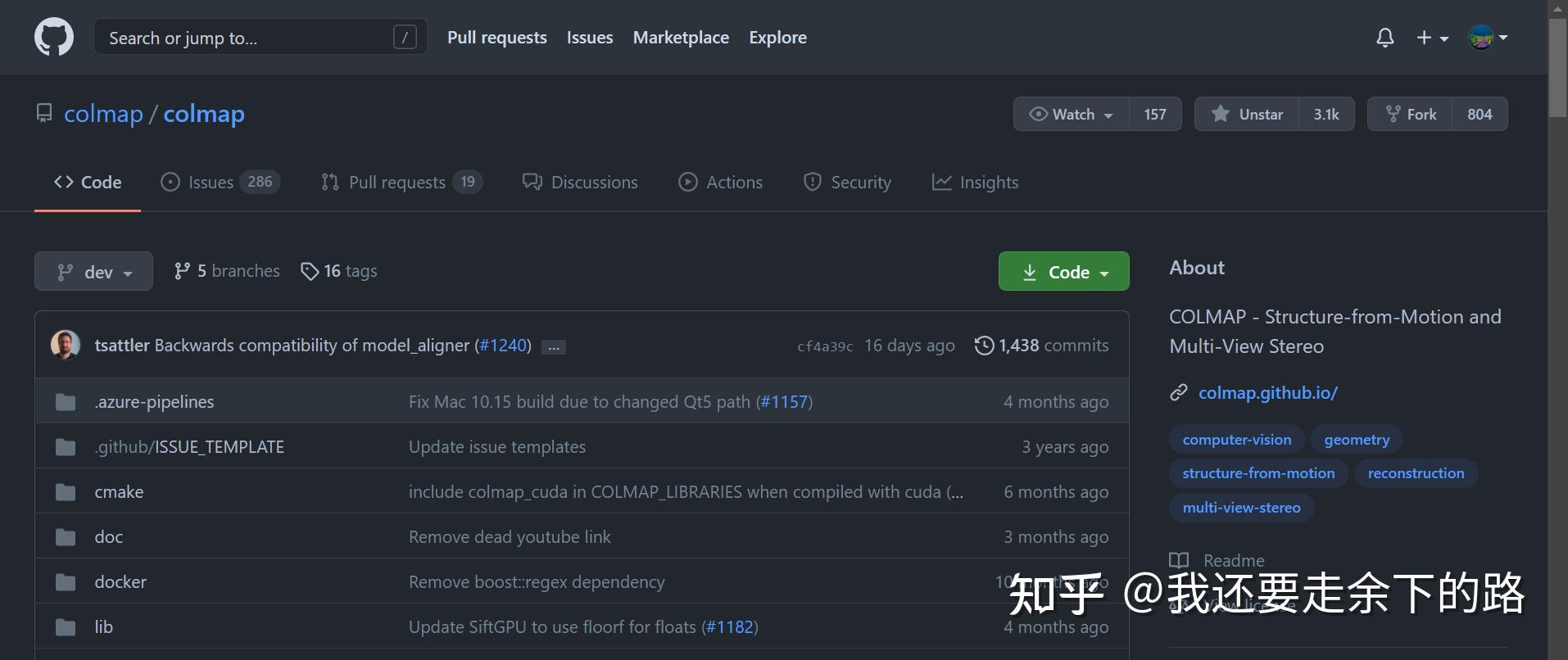The image size is (1568, 660).
Task: Switch to the Actions tab
Action: [720, 183]
